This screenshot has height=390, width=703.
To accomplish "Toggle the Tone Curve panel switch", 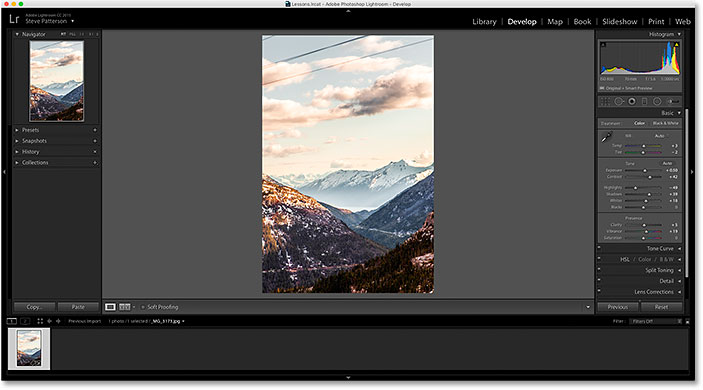I will (599, 247).
